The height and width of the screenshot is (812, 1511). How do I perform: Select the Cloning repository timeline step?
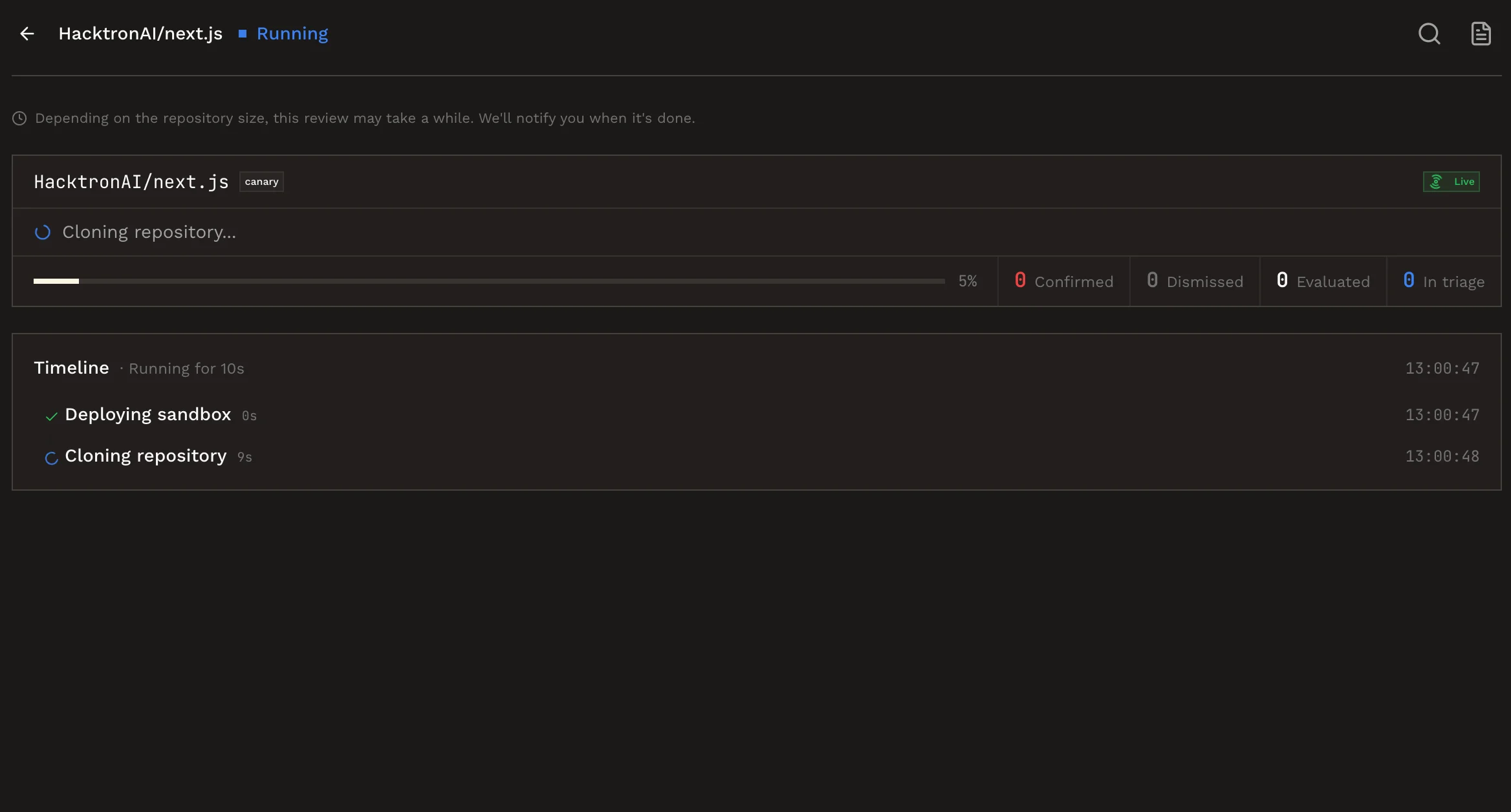point(757,456)
